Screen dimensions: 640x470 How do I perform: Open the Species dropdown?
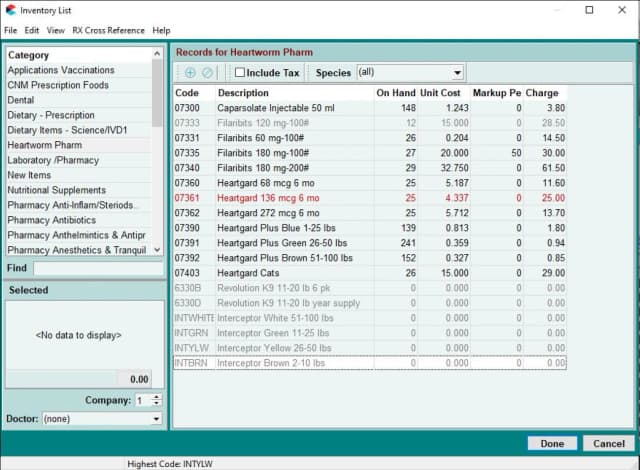tap(457, 73)
